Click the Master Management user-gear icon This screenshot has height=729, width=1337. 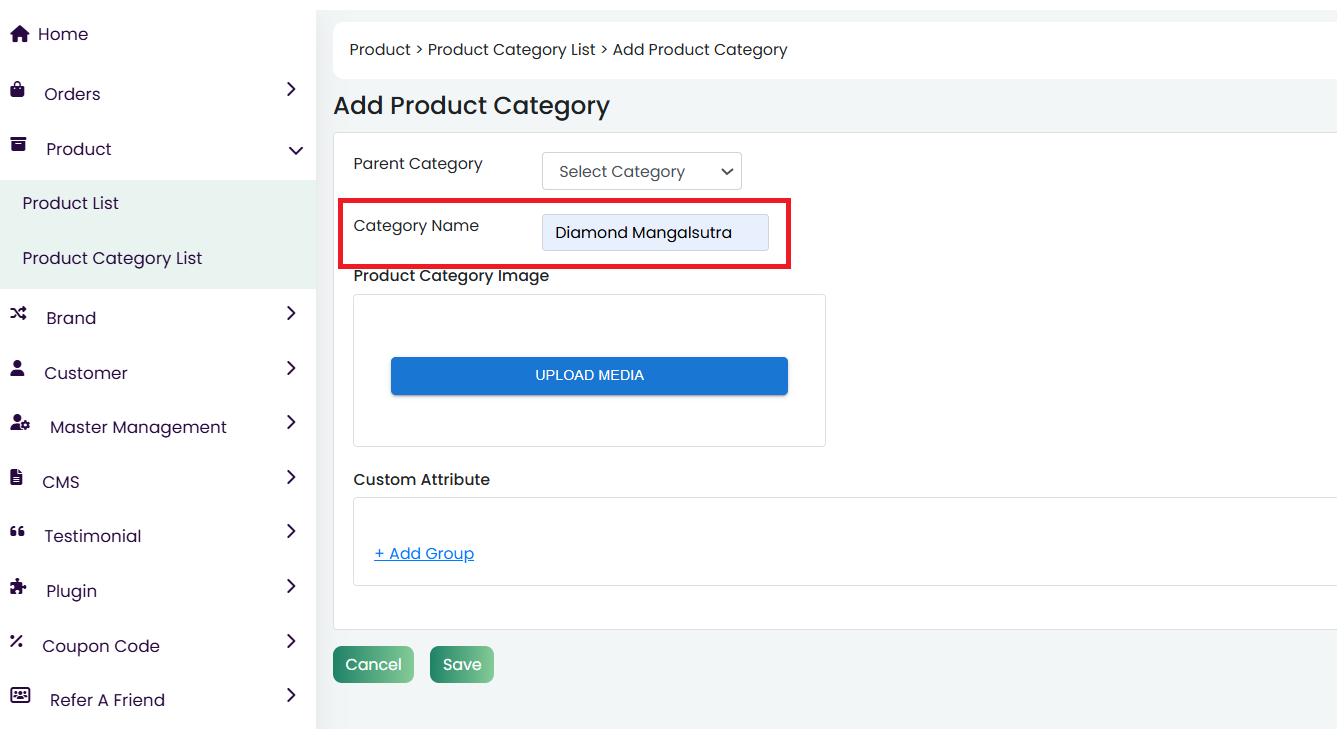tap(20, 423)
